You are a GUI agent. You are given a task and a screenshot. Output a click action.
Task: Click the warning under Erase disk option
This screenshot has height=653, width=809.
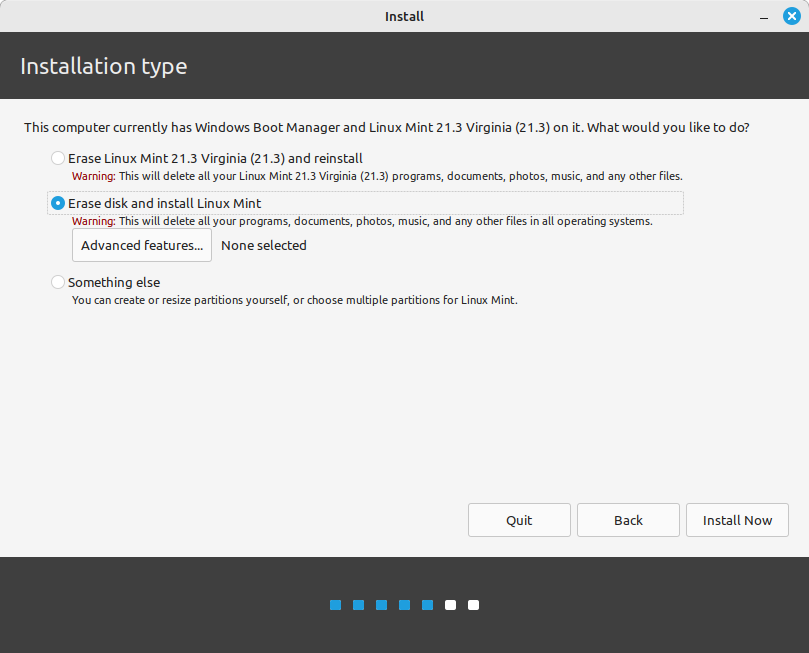362,221
